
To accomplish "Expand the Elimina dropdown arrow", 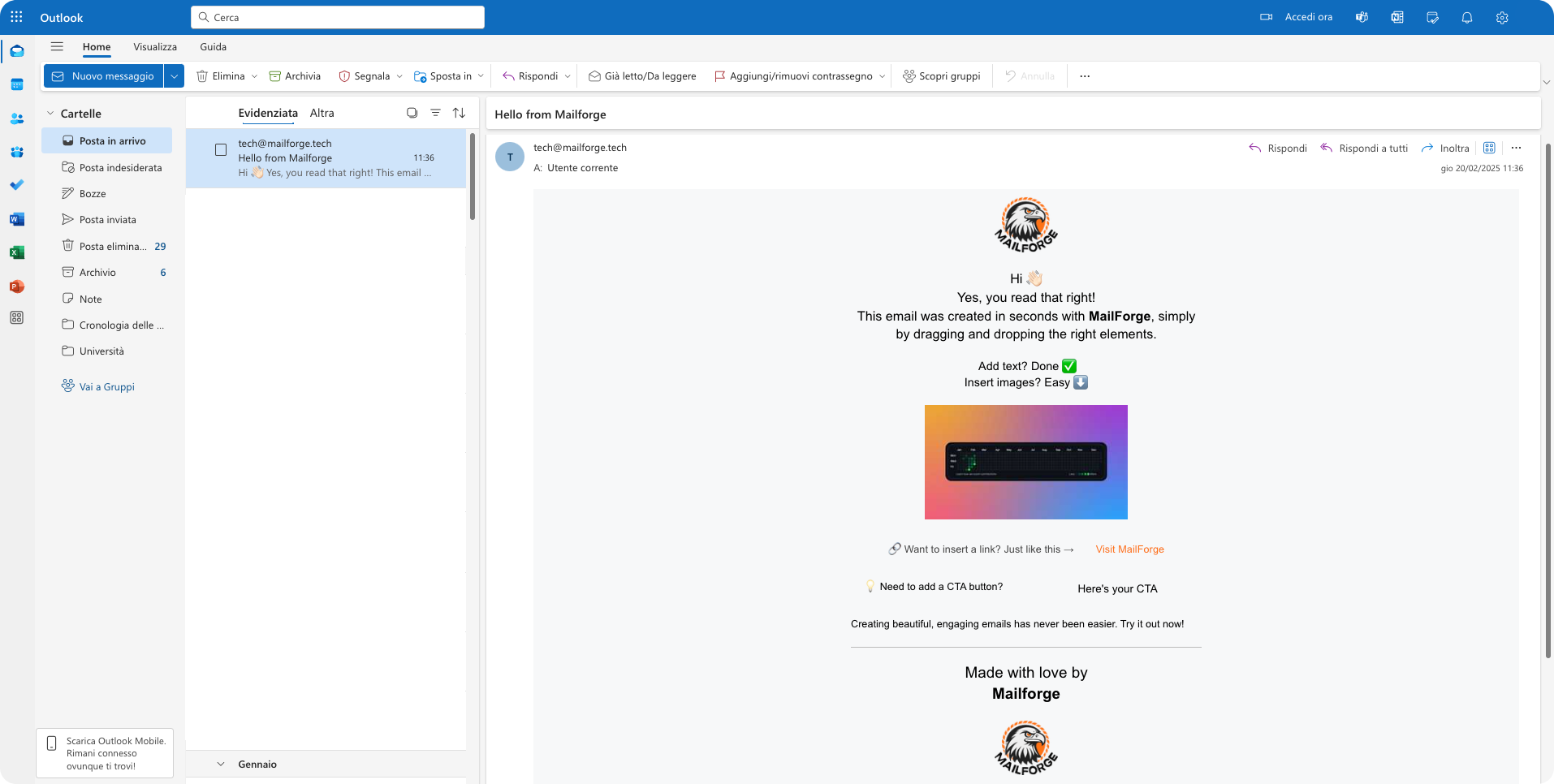I will point(254,76).
